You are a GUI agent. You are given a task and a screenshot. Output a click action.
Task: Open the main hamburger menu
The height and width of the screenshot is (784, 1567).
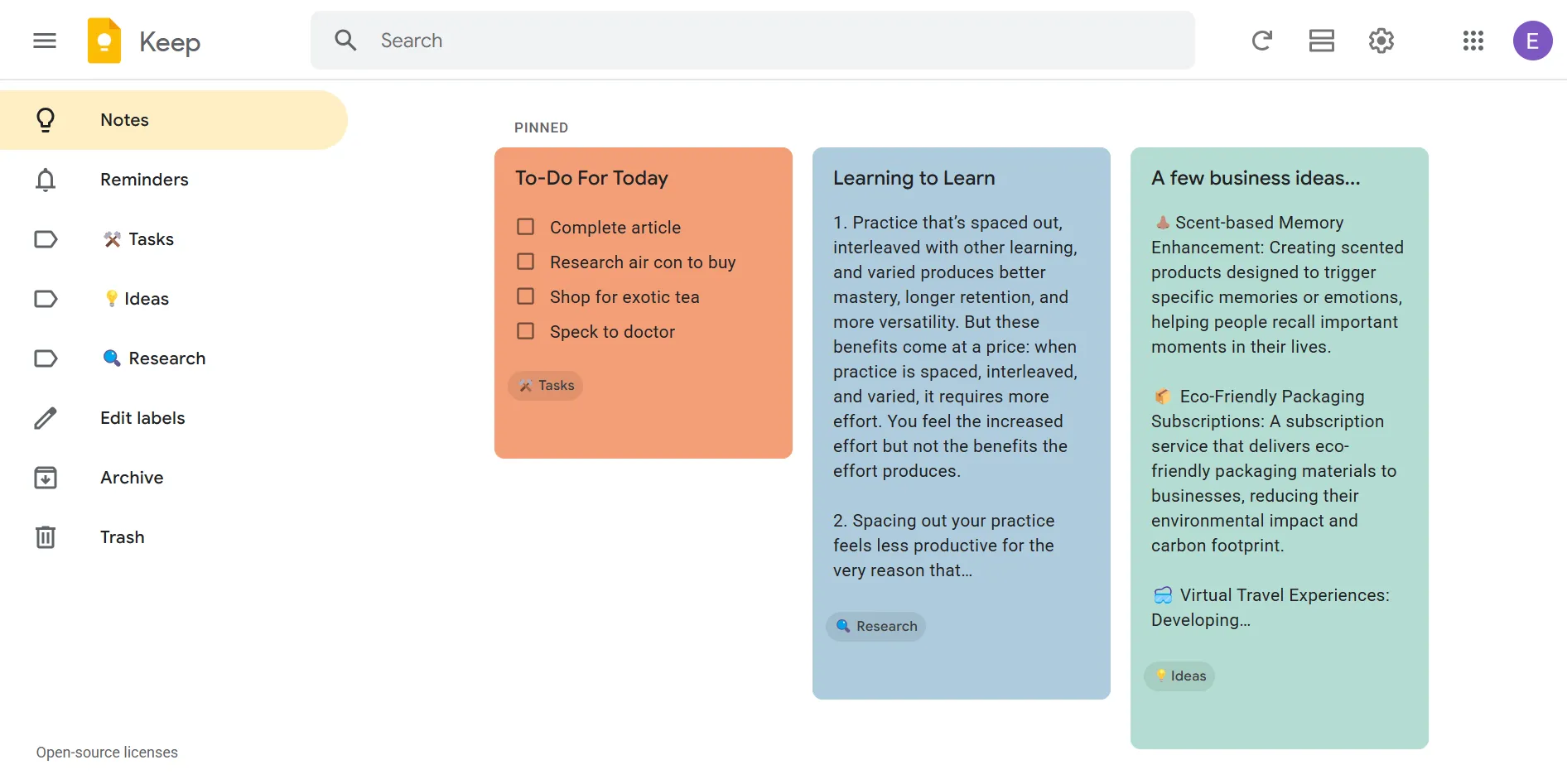[x=45, y=40]
